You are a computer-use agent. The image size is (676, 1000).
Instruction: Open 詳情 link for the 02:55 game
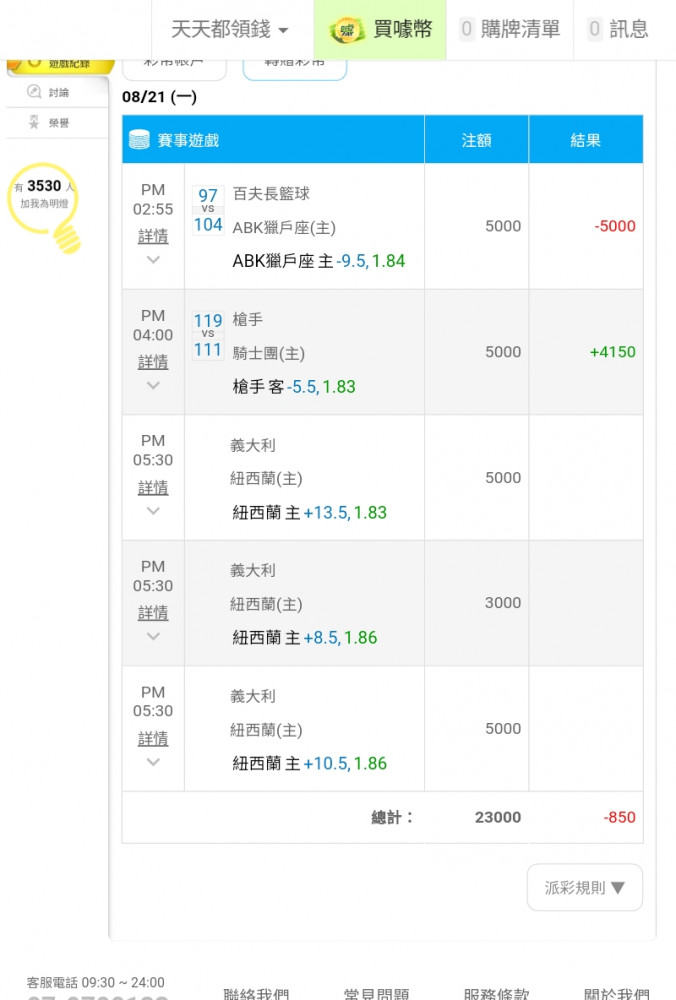coord(153,236)
